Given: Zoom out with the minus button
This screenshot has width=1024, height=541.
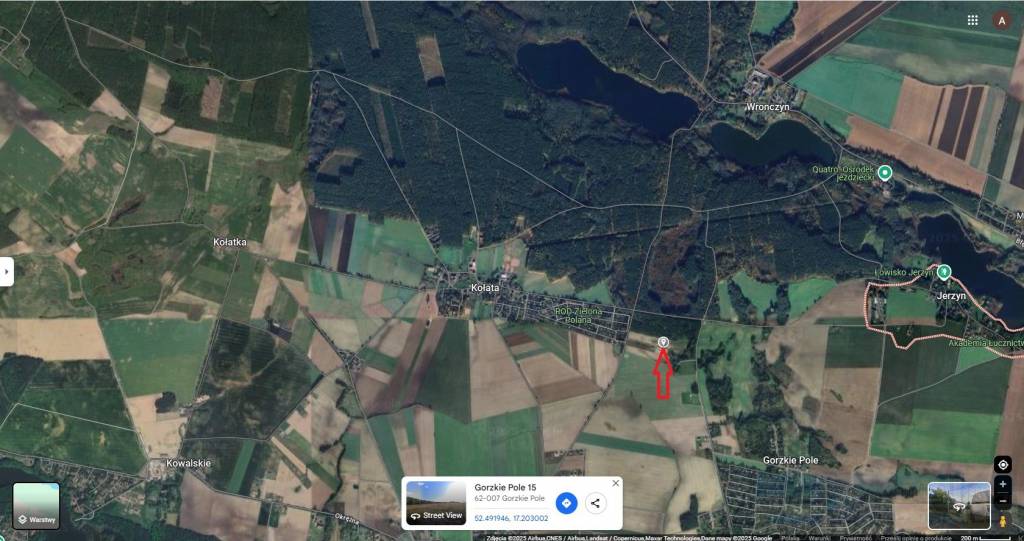Looking at the screenshot, I should pyautogui.click(x=1002, y=501).
